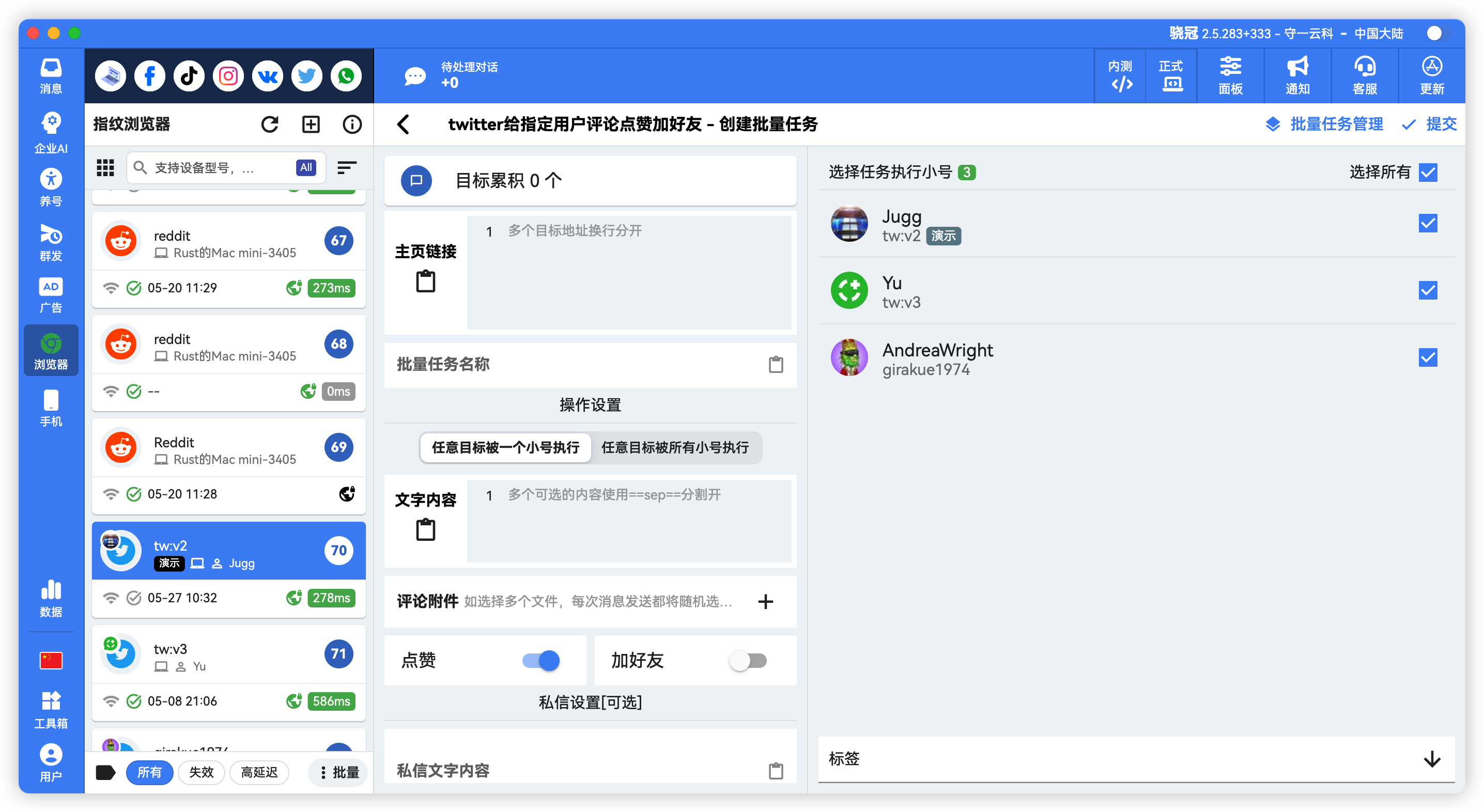1484x812 pixels.
Task: Open the 企业AI sidebar section
Action: [51, 133]
